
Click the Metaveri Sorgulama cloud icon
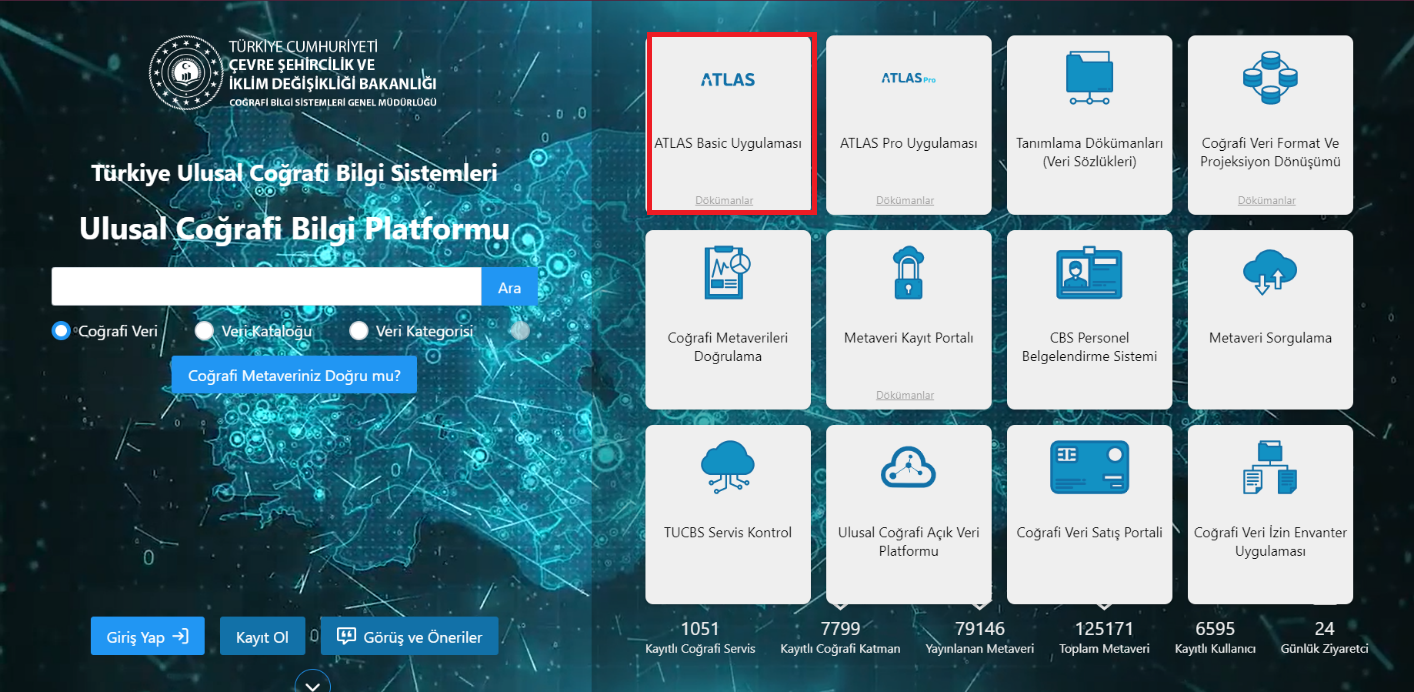(1270, 273)
